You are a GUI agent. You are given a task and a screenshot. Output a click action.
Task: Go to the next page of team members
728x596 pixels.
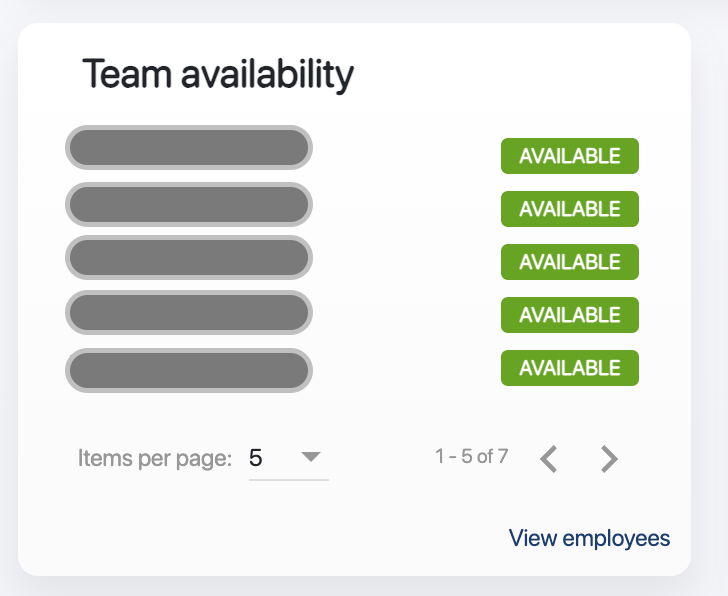tap(609, 459)
